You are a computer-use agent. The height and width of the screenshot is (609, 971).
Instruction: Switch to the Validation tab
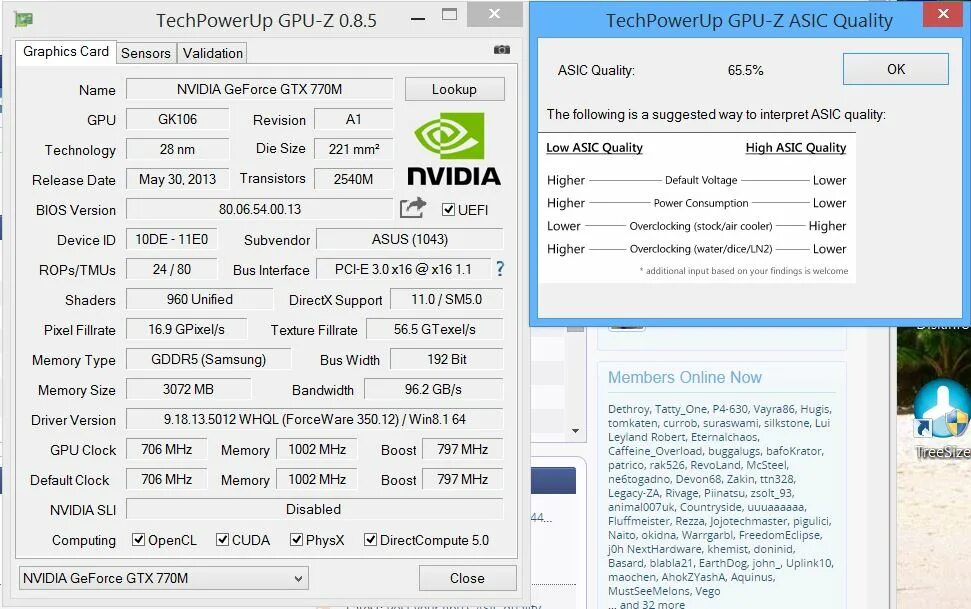point(212,53)
